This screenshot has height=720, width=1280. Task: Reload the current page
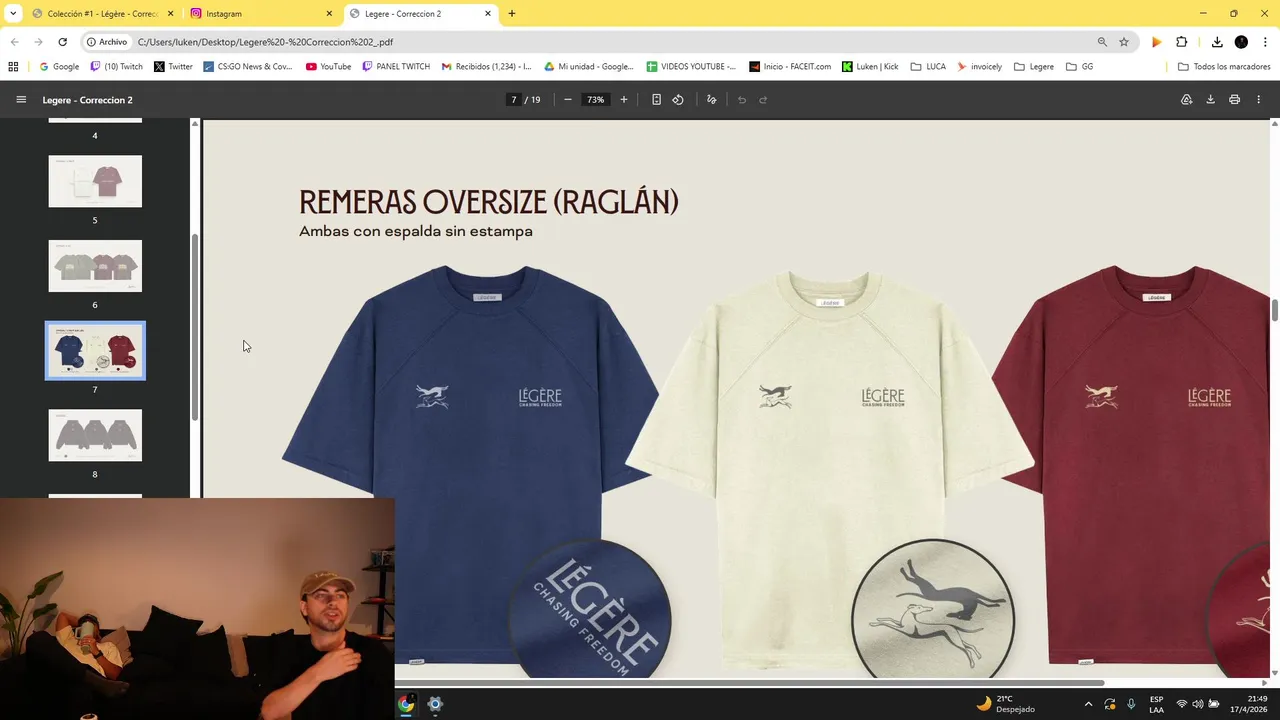(62, 42)
